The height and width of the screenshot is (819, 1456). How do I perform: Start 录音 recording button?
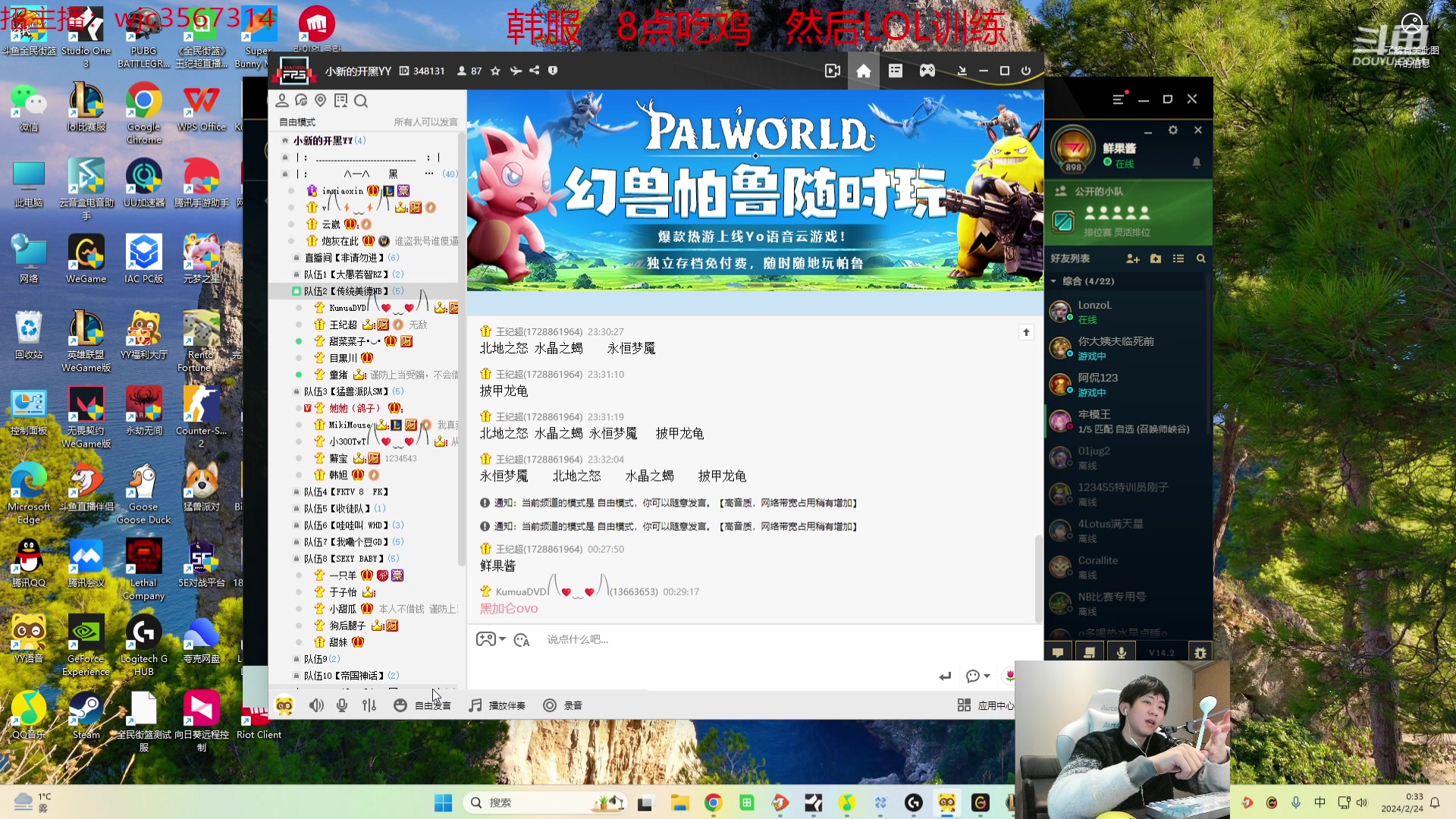click(x=563, y=705)
